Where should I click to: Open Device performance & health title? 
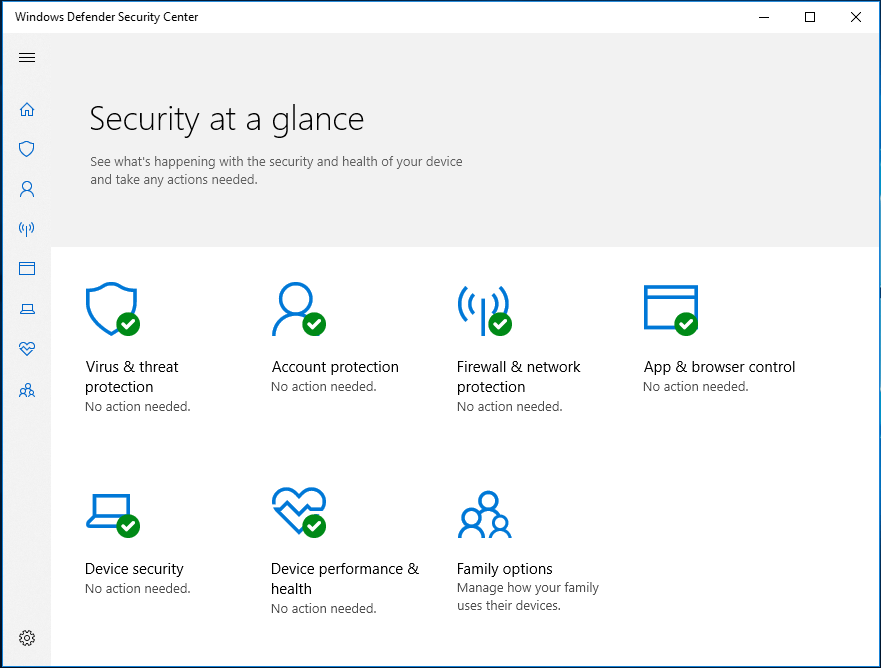pos(345,579)
